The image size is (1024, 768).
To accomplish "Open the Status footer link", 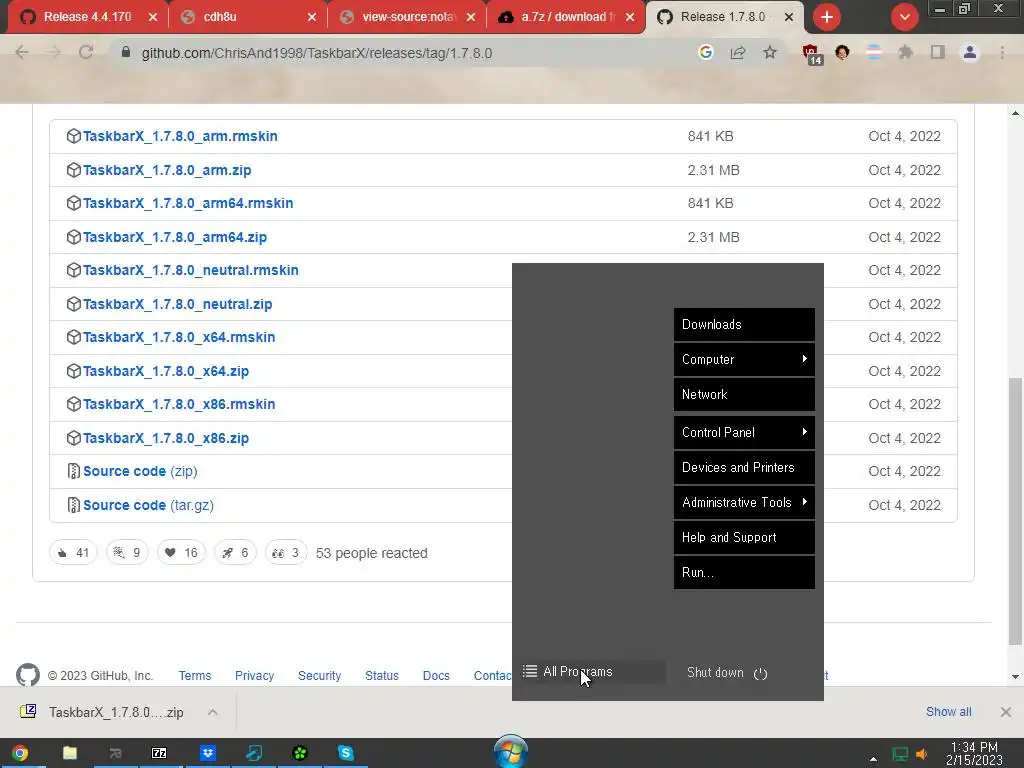I will (381, 675).
